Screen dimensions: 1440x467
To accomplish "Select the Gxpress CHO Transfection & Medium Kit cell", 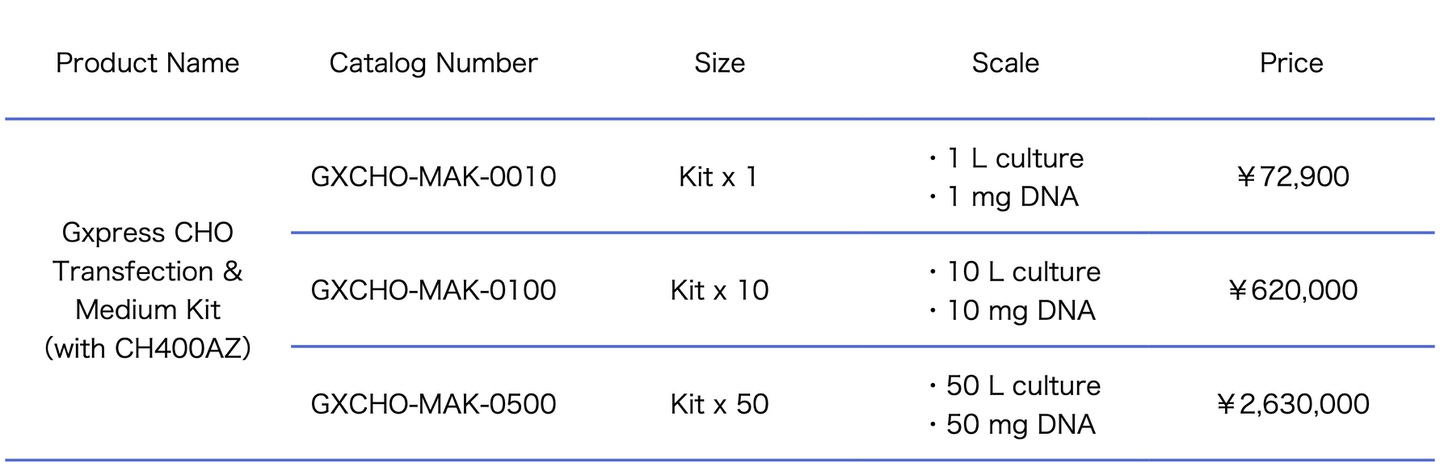I will pyautogui.click(x=148, y=290).
